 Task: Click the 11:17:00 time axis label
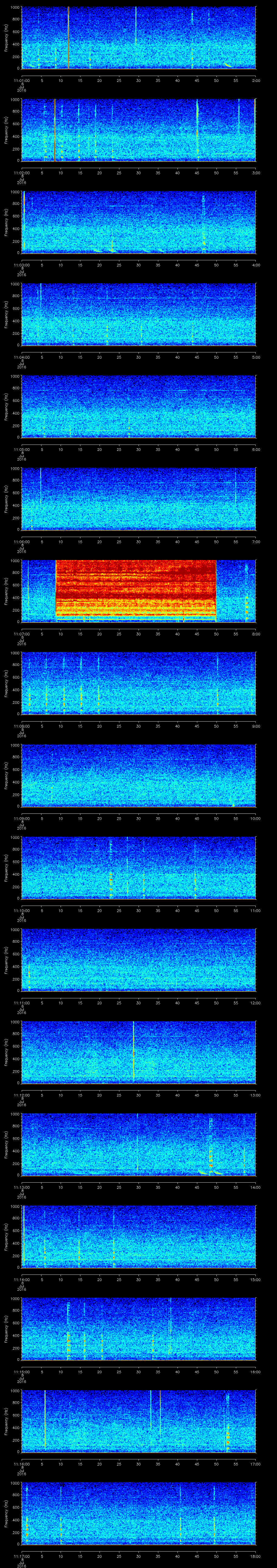(21, 1556)
